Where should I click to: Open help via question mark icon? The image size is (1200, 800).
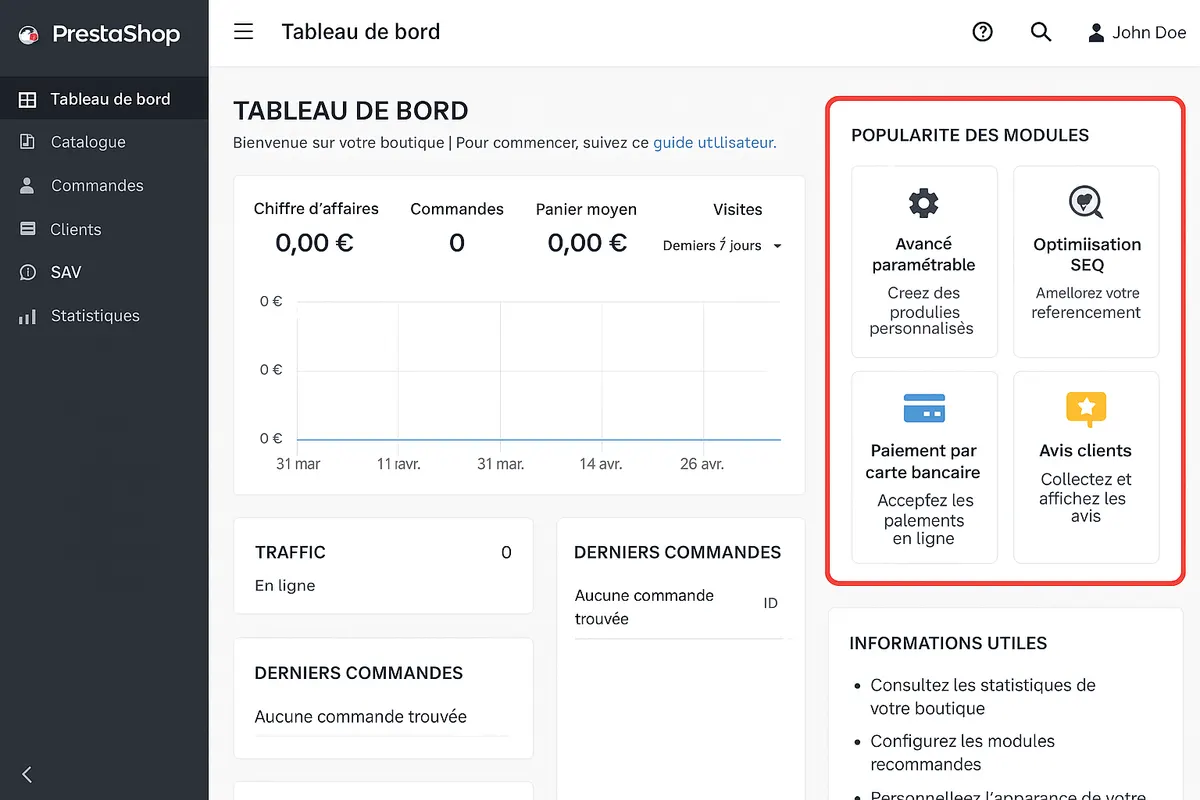tap(983, 32)
